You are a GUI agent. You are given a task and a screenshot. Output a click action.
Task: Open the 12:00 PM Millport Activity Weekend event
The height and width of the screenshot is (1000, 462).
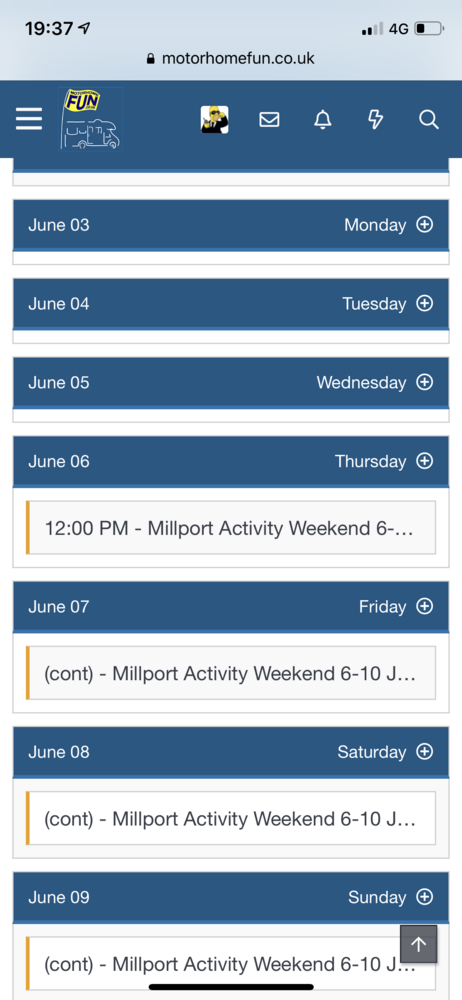231,528
